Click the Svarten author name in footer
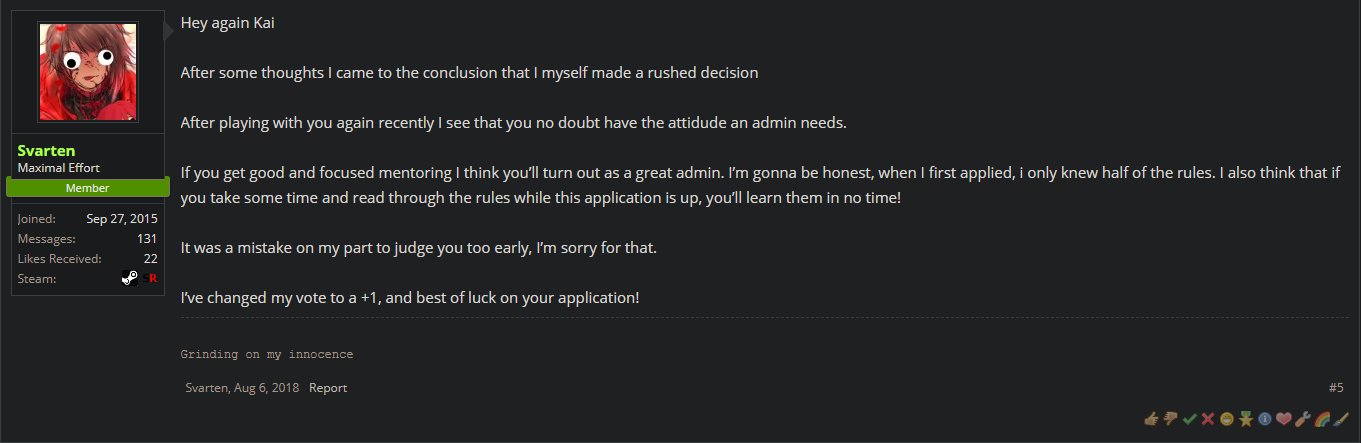Image resolution: width=1361 pixels, height=443 pixels. (207, 388)
